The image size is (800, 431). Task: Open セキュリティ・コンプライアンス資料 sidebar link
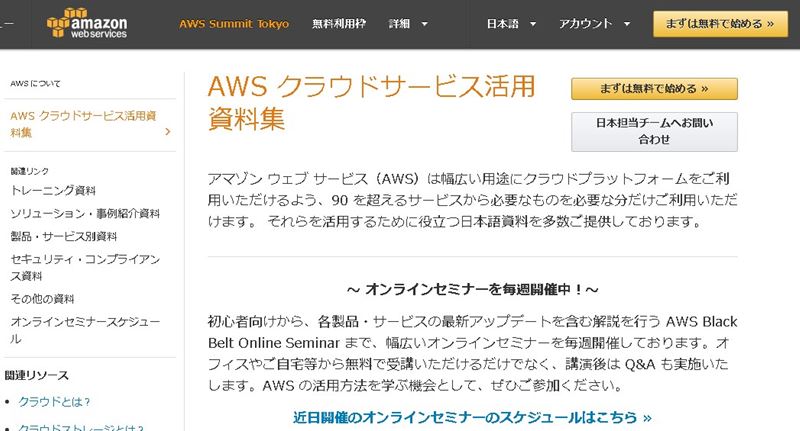point(85,267)
